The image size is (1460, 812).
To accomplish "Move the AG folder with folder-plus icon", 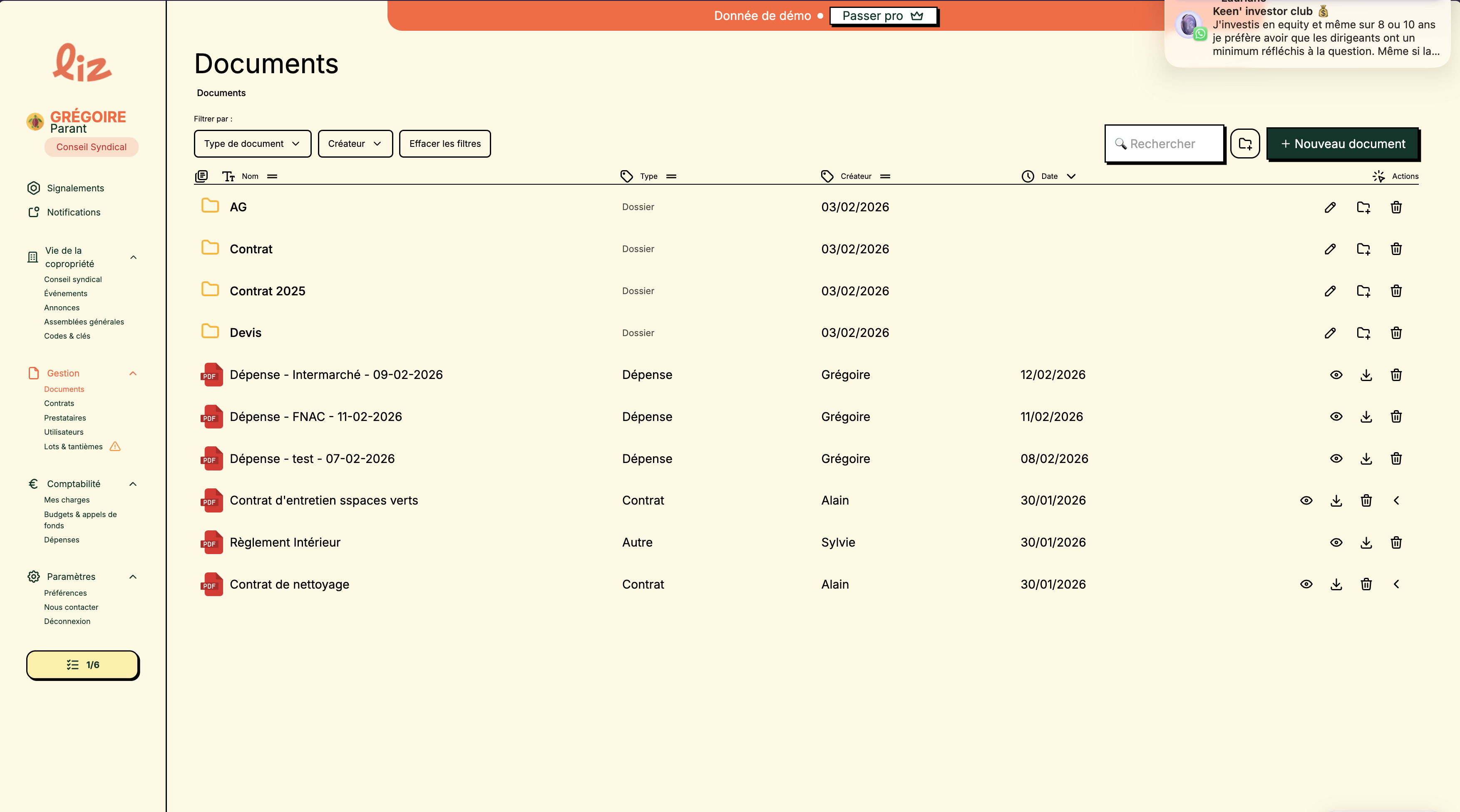I will pyautogui.click(x=1363, y=208).
